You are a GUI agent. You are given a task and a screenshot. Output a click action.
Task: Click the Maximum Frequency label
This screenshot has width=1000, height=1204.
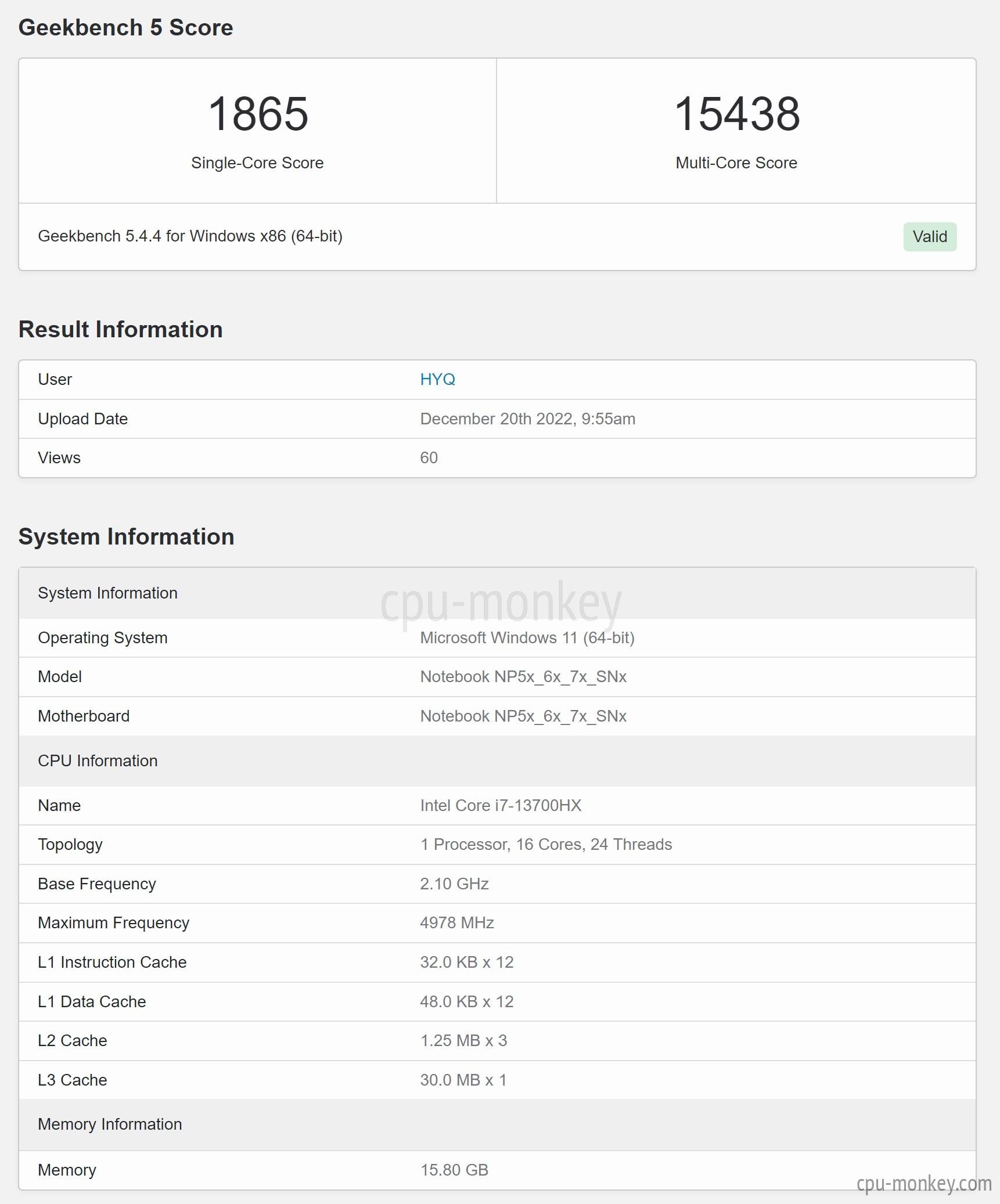point(113,922)
